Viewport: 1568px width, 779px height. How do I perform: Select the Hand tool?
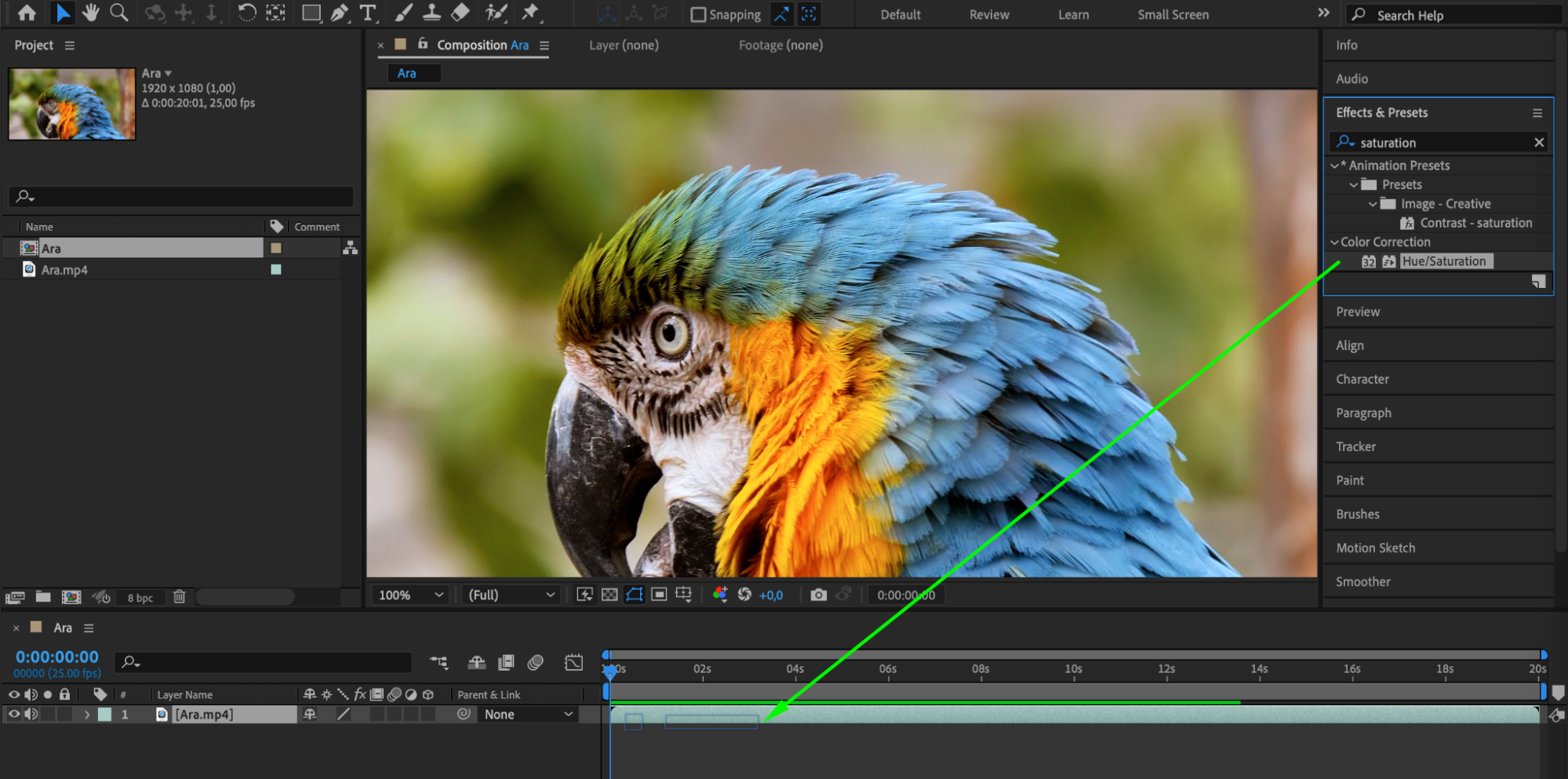pos(91,13)
